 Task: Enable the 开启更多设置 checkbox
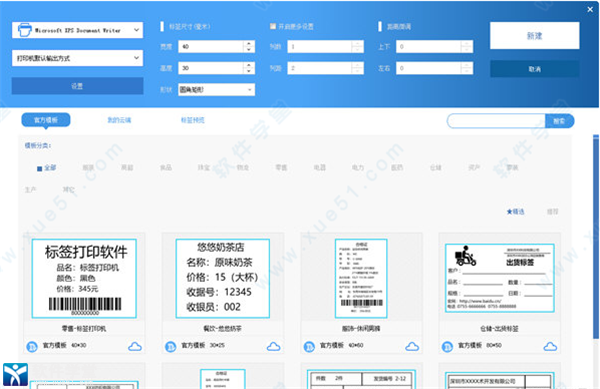tap(273, 26)
